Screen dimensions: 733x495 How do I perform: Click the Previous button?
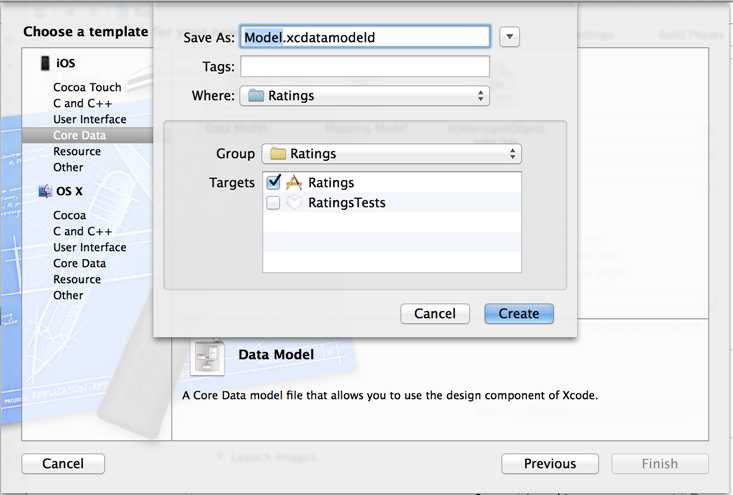click(550, 463)
